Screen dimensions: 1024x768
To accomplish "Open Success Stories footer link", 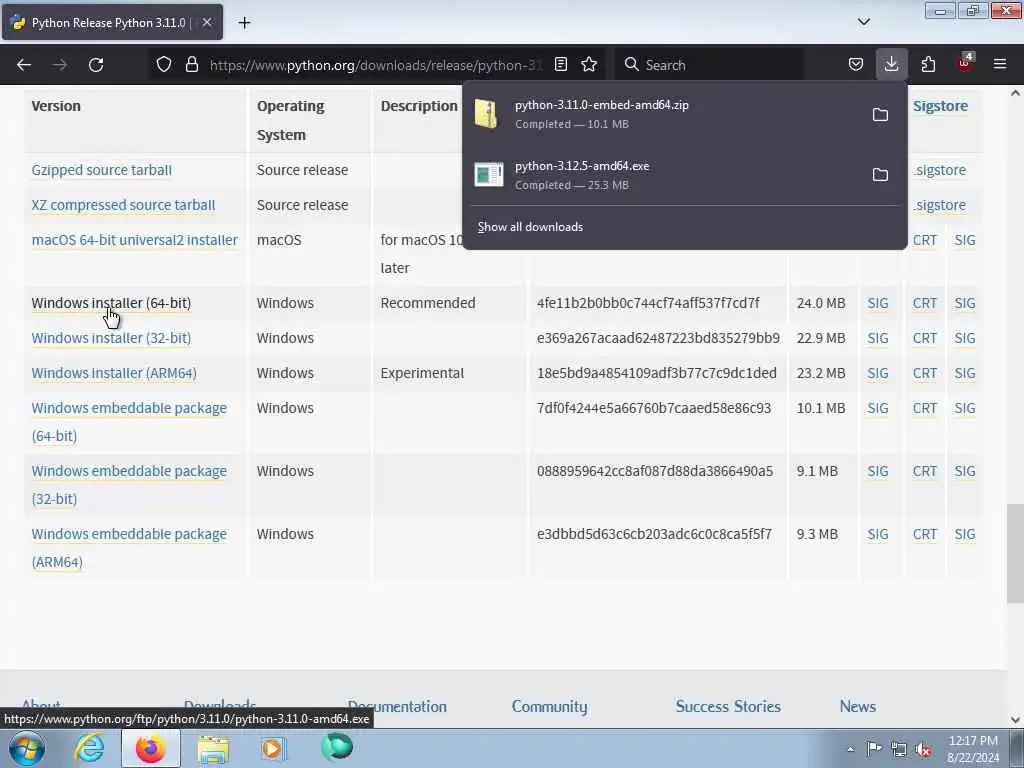I will click(728, 707).
